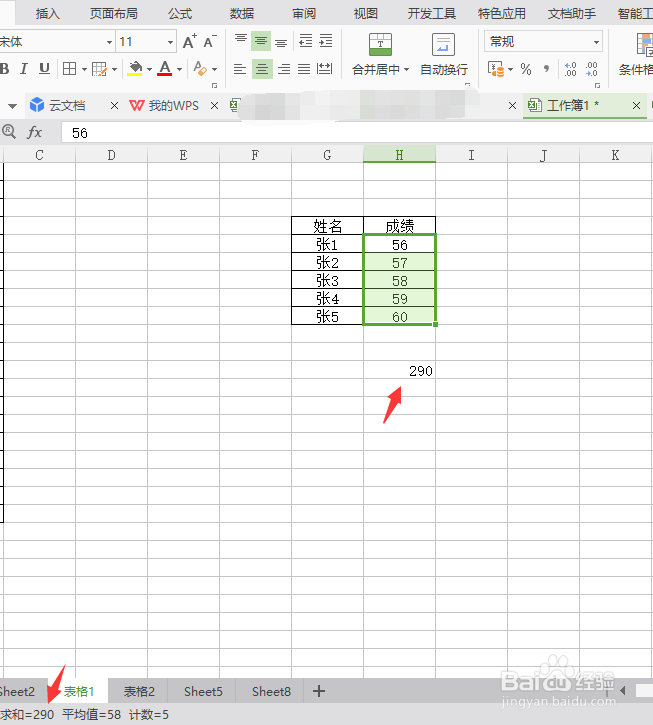The height and width of the screenshot is (725, 653).
Task: Open the 页面布局 ribbon tab
Action: point(114,13)
